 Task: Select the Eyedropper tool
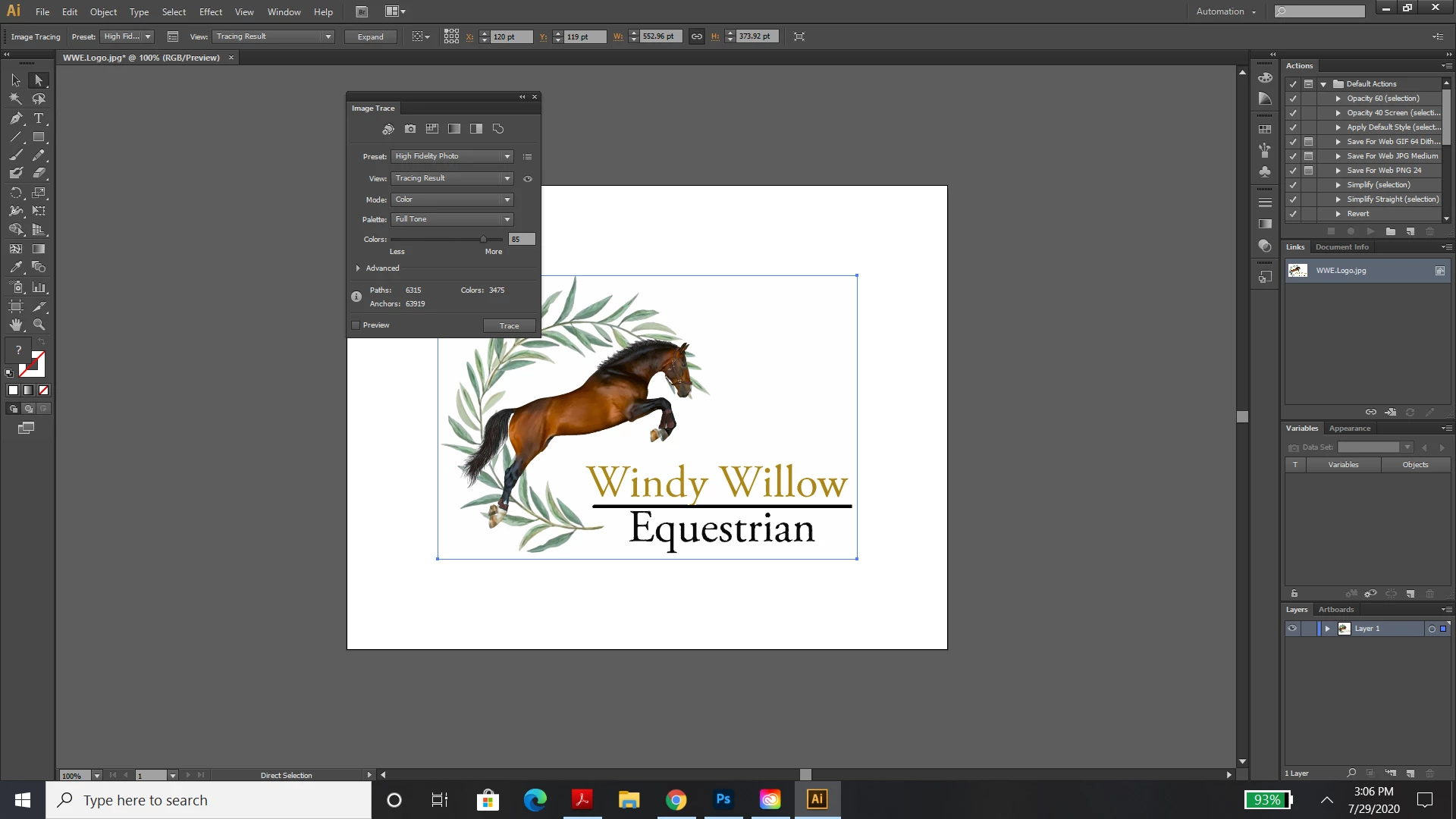pyautogui.click(x=16, y=268)
